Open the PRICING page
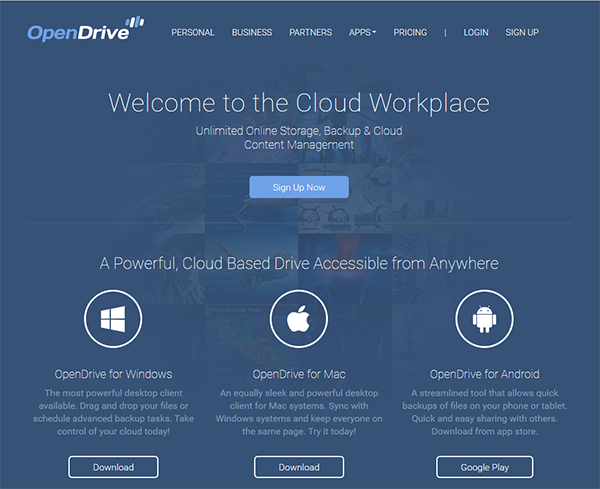Screen dimensions: 600x489 click(410, 33)
